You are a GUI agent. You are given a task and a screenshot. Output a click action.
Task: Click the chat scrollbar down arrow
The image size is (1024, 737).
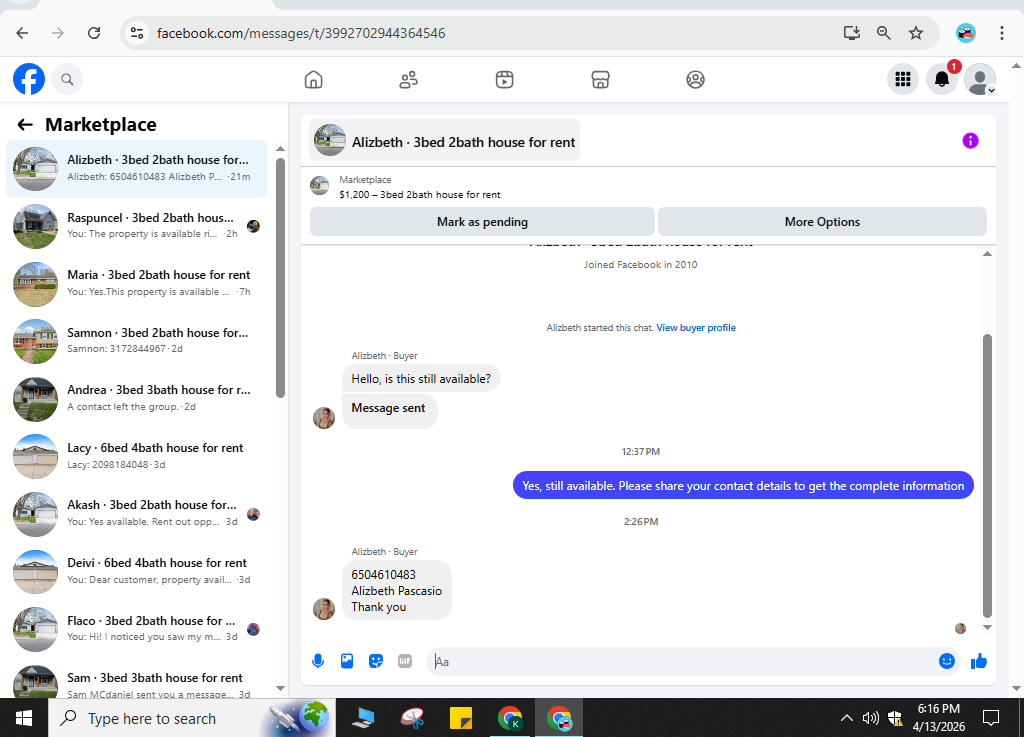[x=987, y=627]
